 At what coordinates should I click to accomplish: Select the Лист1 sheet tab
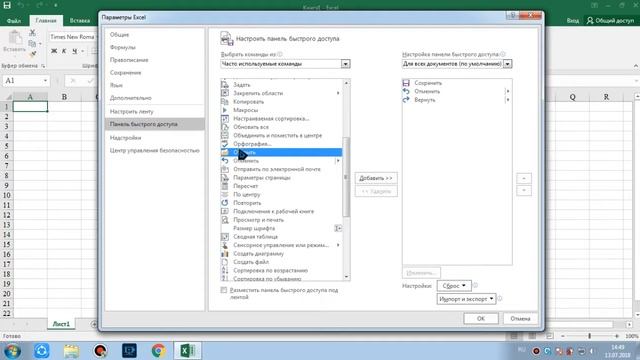(61, 324)
